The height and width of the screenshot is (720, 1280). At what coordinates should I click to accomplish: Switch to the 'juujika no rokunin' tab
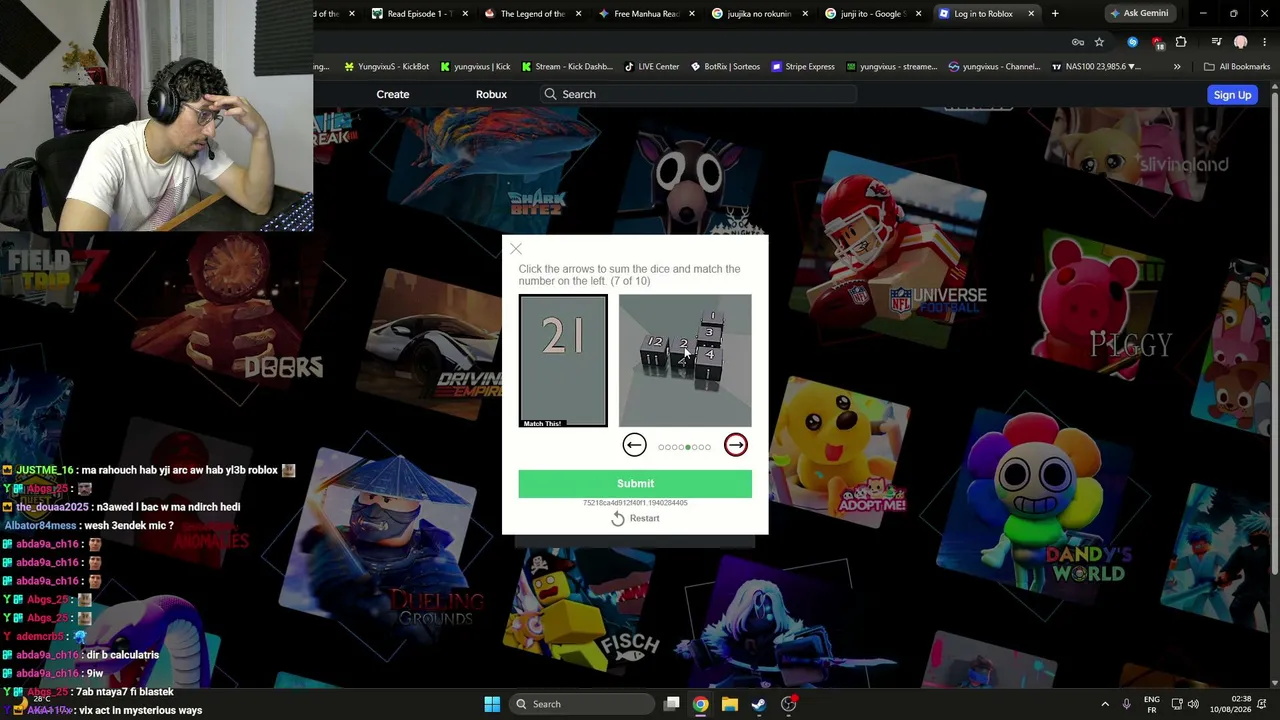[757, 14]
